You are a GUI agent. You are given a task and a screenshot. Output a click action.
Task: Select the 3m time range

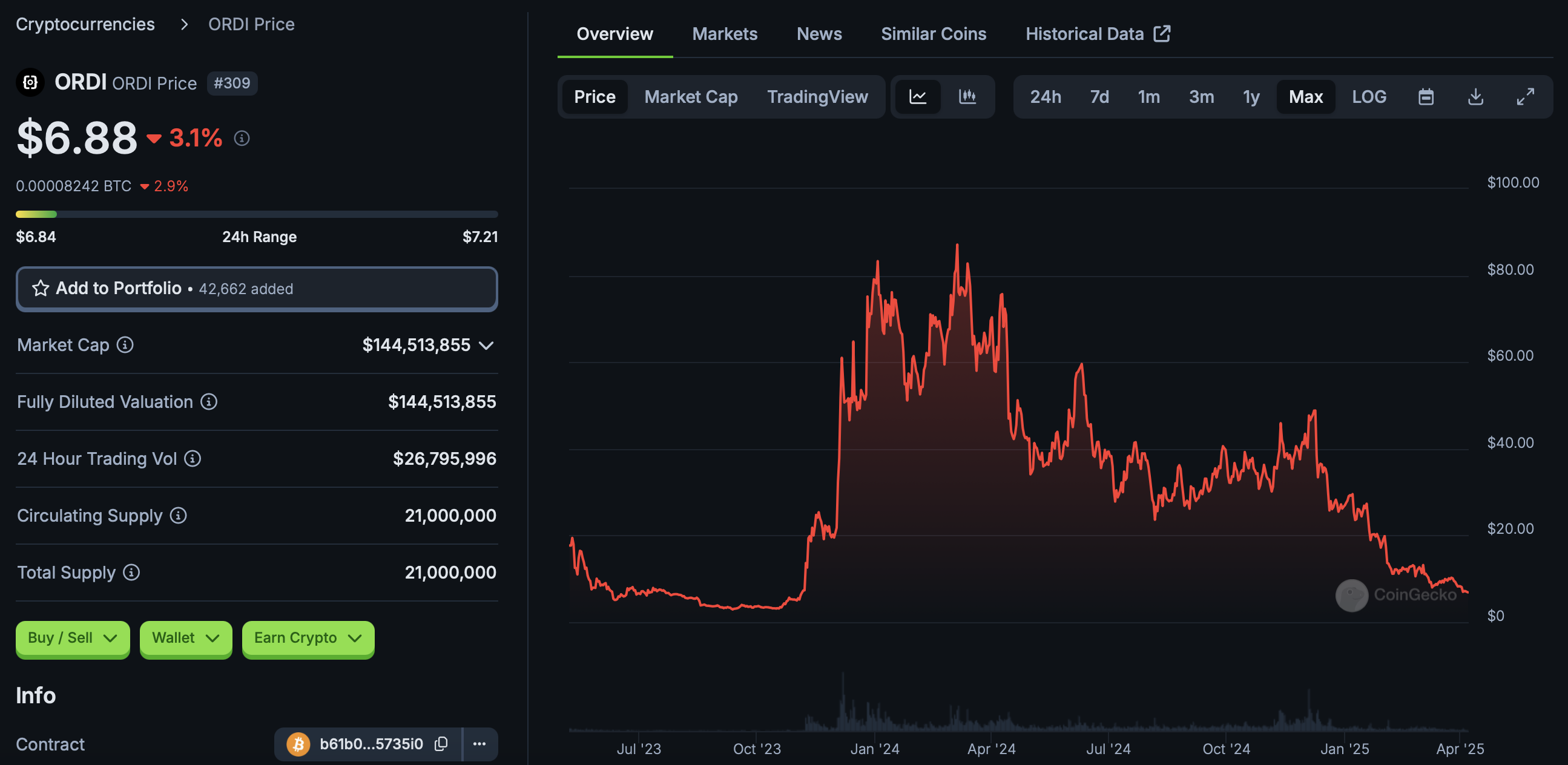[1202, 97]
